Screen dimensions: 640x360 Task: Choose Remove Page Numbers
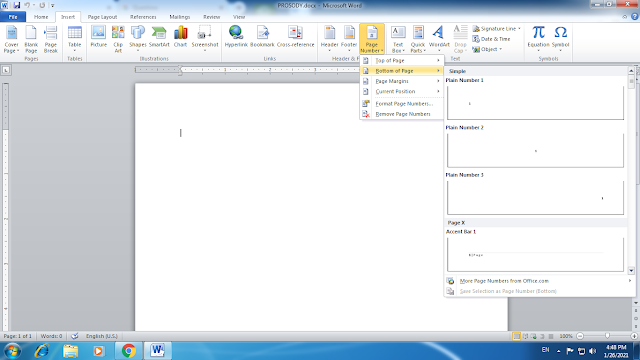(x=402, y=114)
